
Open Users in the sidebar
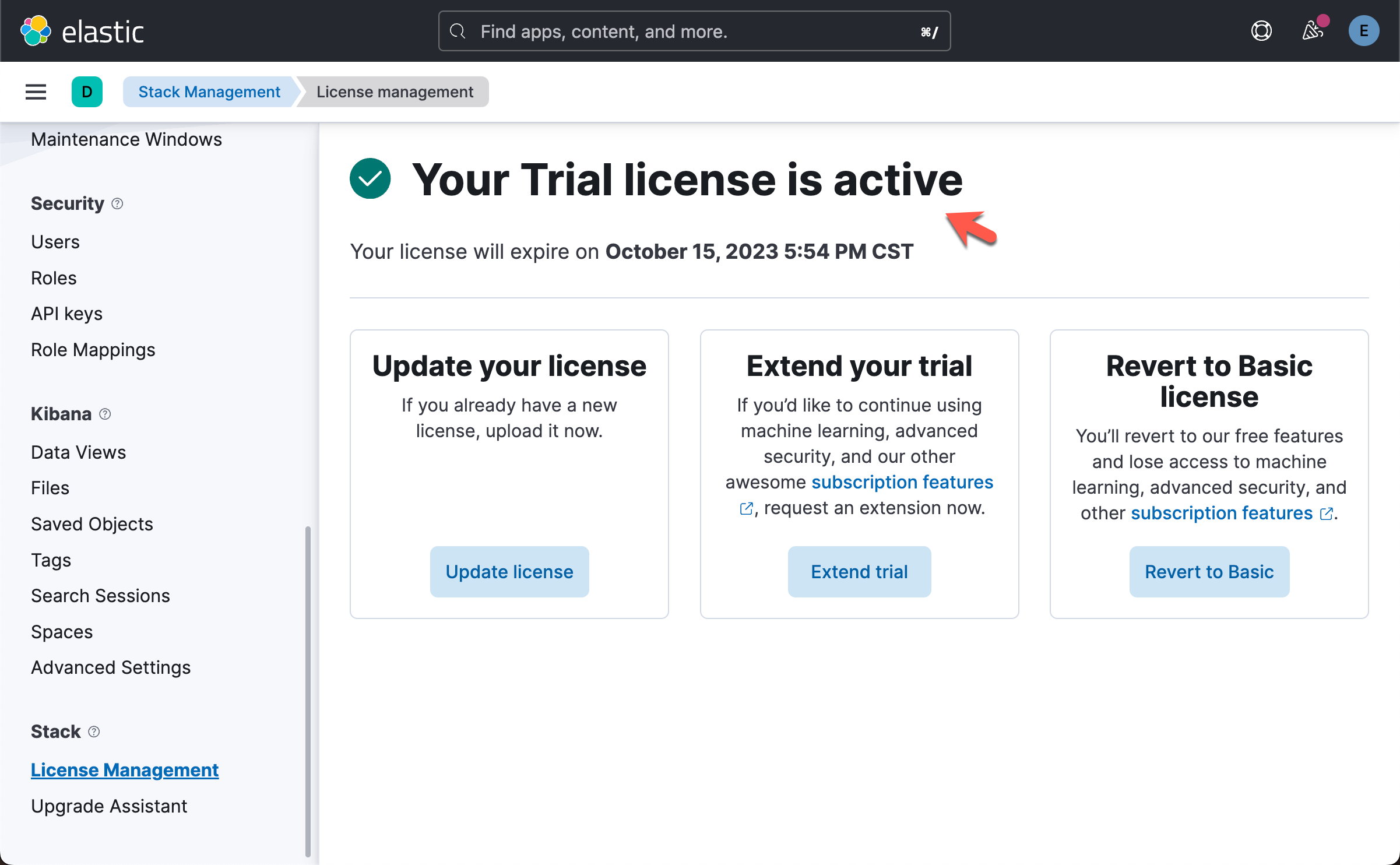click(55, 242)
